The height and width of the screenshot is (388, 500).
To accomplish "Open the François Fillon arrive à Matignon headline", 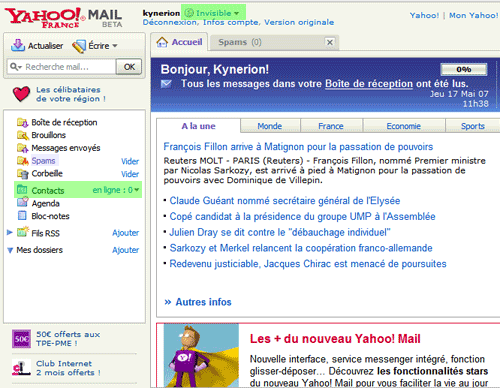I will click(298, 147).
